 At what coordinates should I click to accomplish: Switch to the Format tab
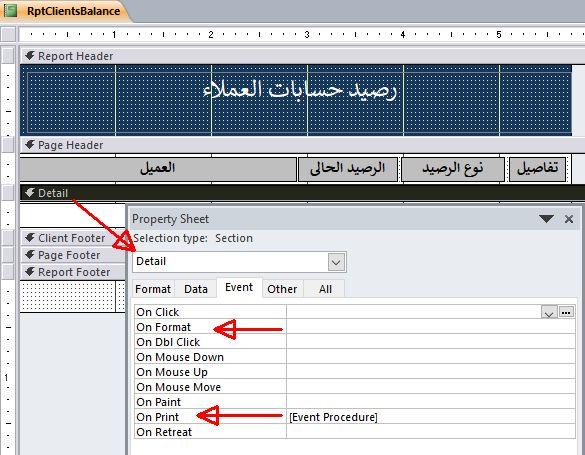pos(153,289)
